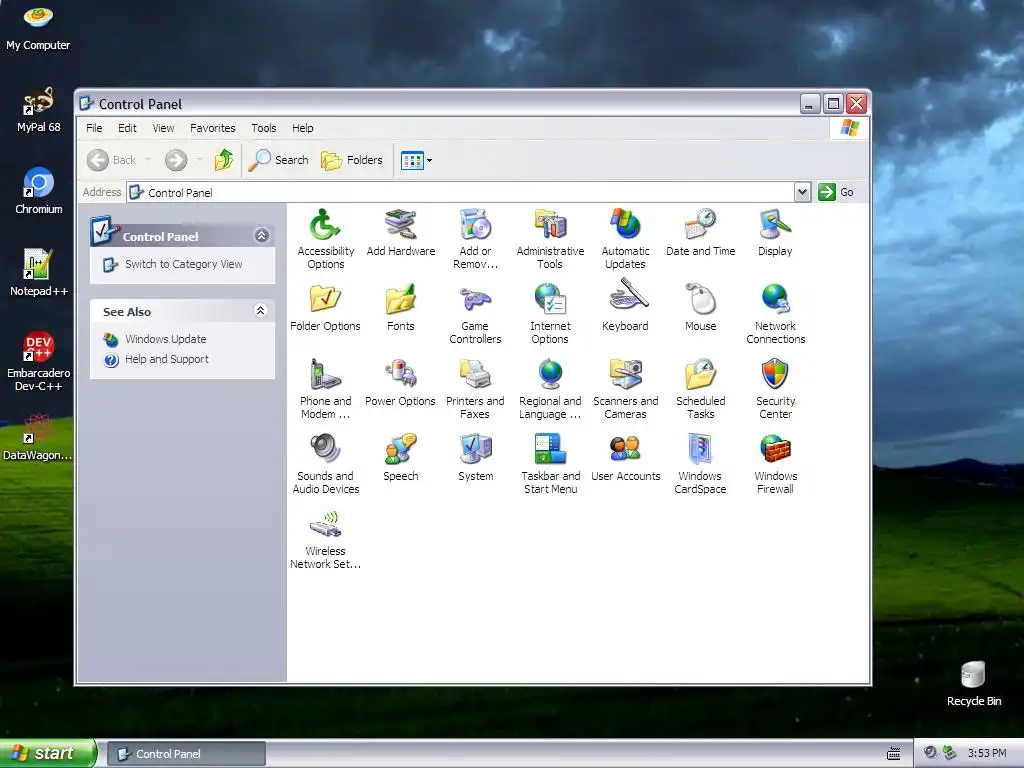Click the Start button
This screenshot has height=768, width=1024.
point(48,753)
